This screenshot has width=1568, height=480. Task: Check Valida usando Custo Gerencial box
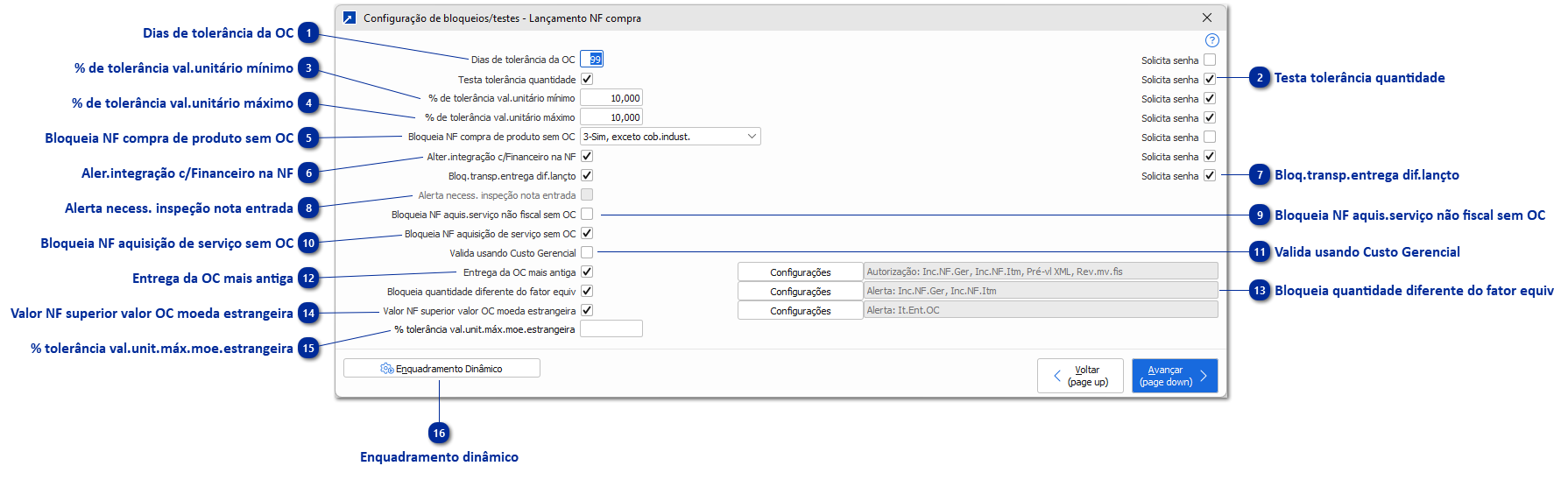(x=587, y=252)
